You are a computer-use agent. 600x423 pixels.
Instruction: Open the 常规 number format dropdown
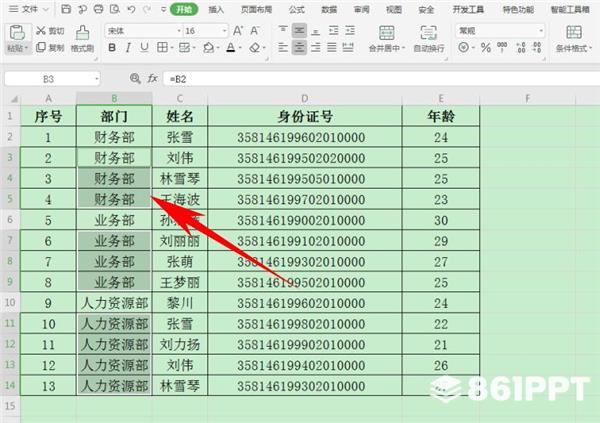click(541, 30)
